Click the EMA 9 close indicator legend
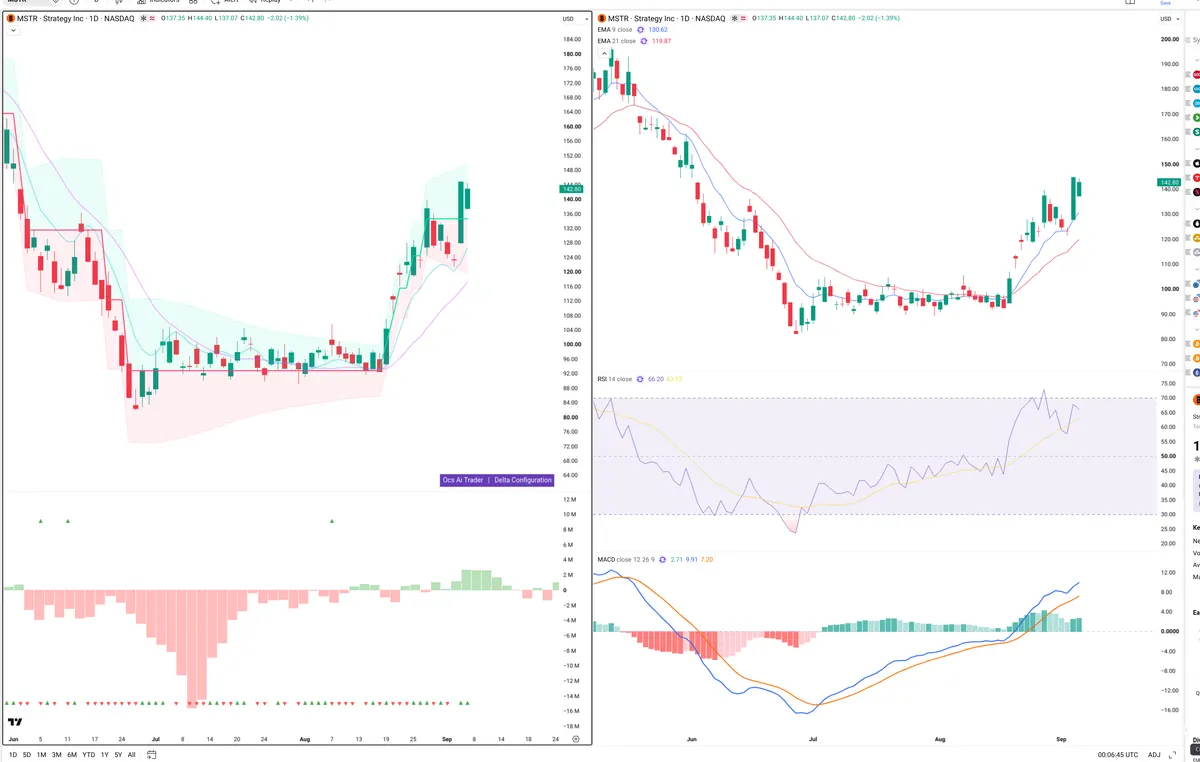The width and height of the screenshot is (1200, 762). (615, 30)
